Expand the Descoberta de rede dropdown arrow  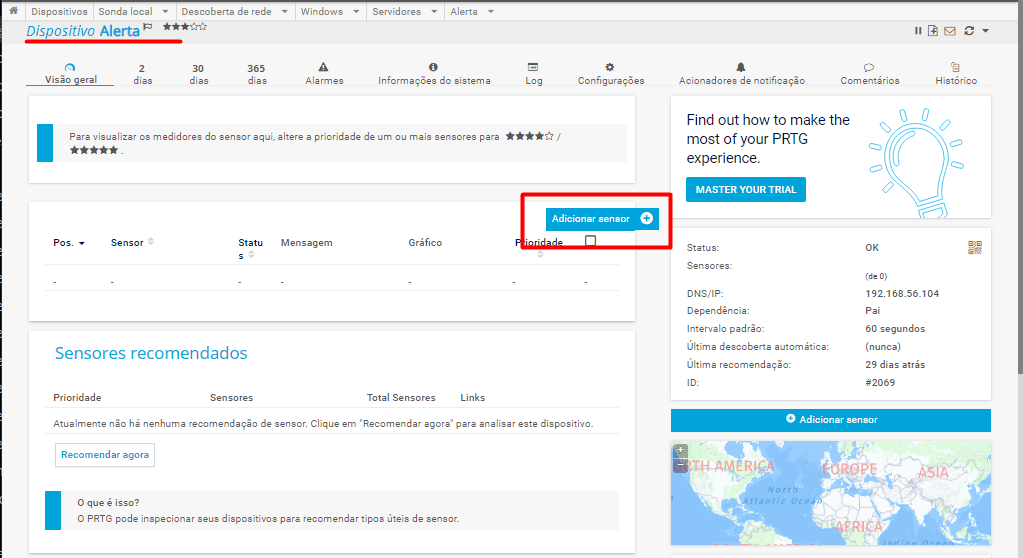point(284,12)
